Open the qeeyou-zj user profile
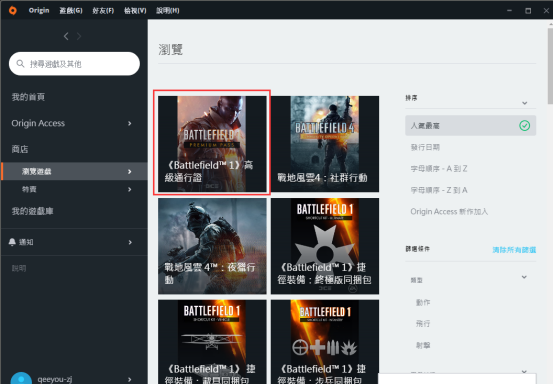The width and height of the screenshot is (554, 385). click(x=55, y=379)
